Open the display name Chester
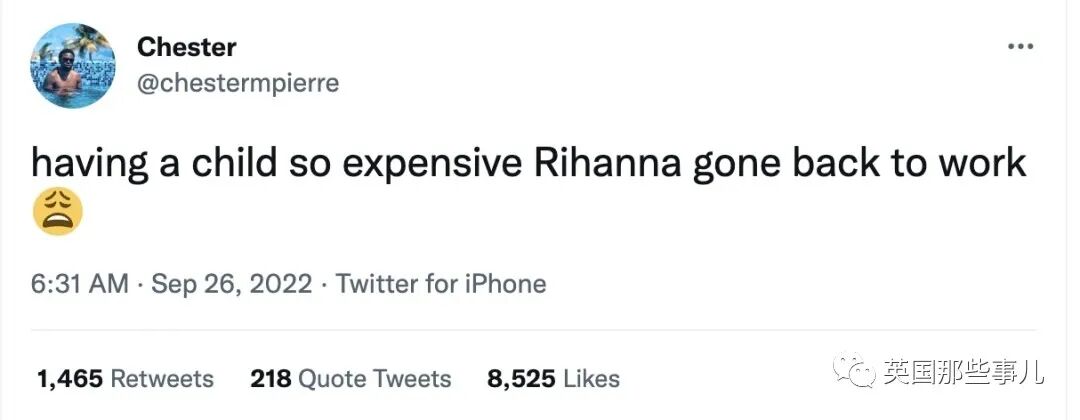This screenshot has height=420, width=1080. [x=186, y=46]
